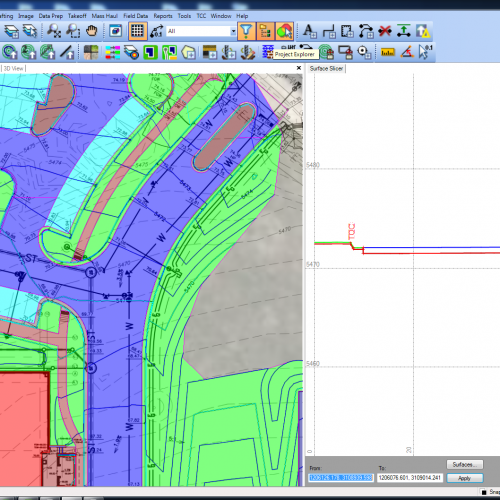Open the Reports menu
500x500 pixels.
(x=163, y=16)
